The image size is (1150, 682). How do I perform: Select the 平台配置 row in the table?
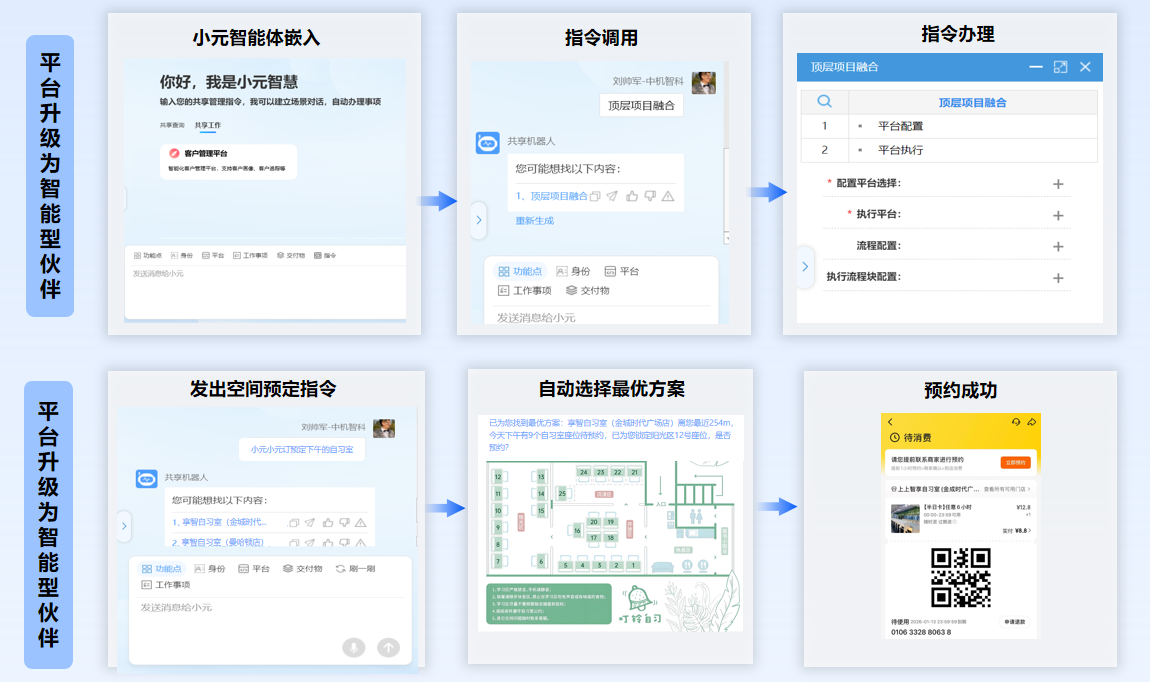point(900,126)
